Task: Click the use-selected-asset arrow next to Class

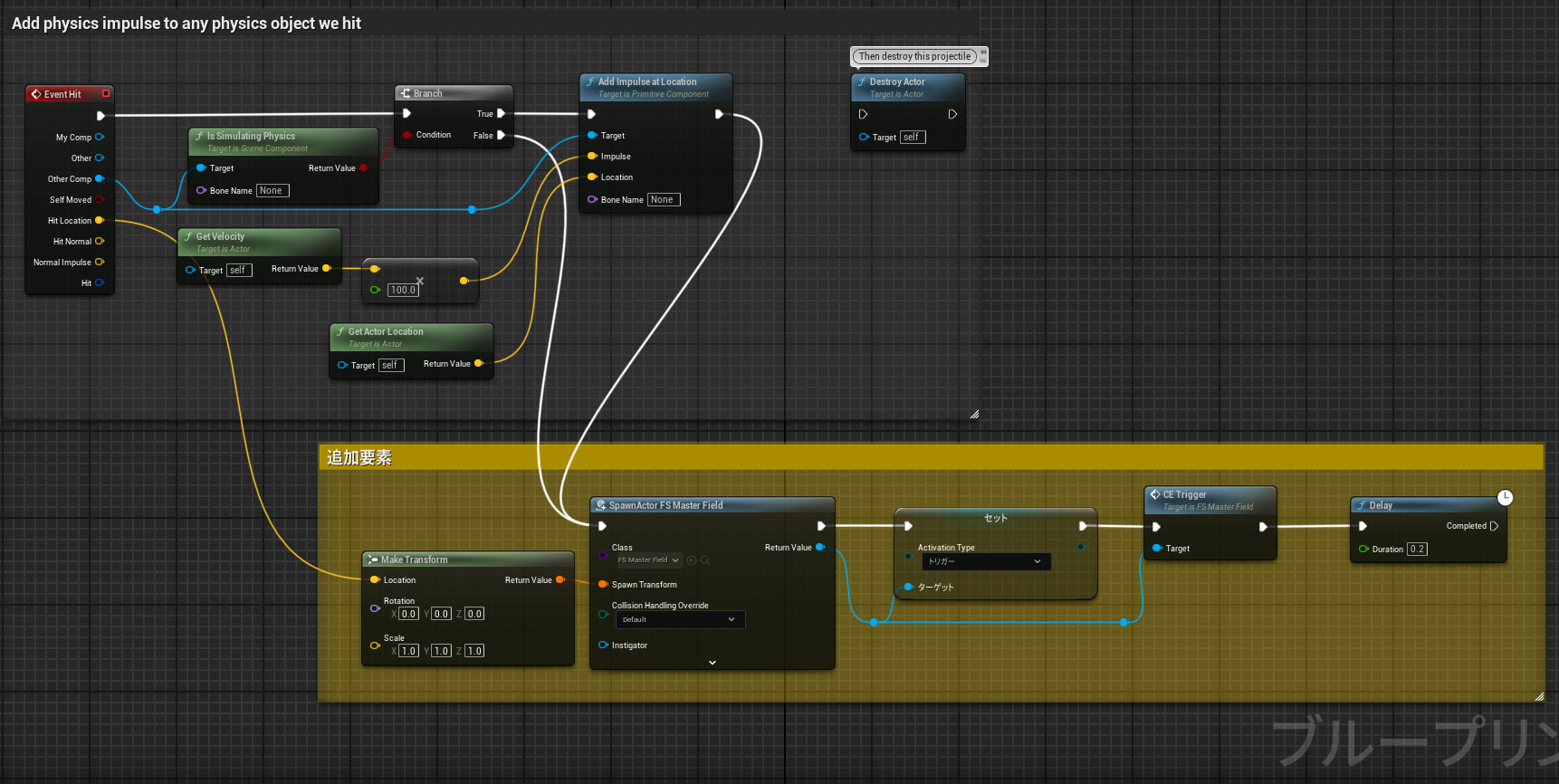Action: 692,560
